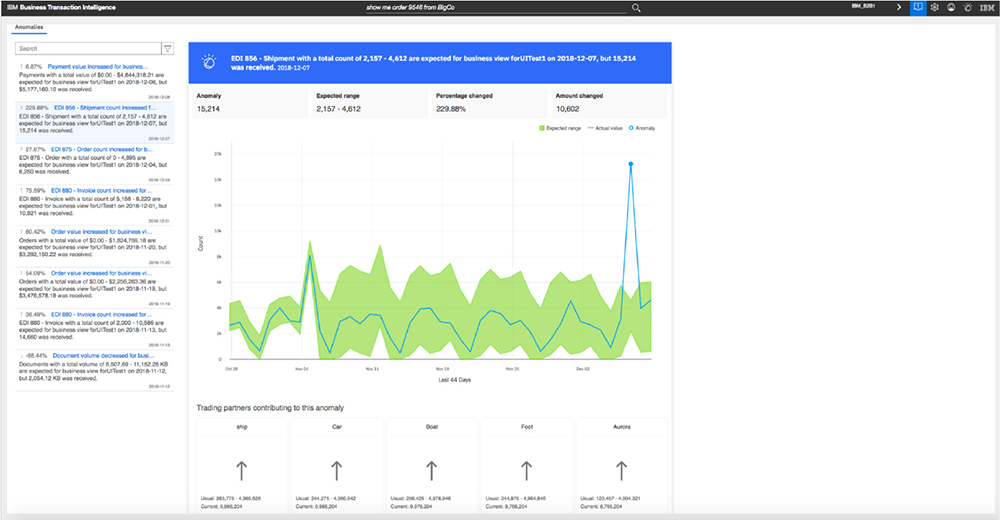1000x520 pixels.
Task: Click the Anomaly value 15,214
Action: click(208, 109)
